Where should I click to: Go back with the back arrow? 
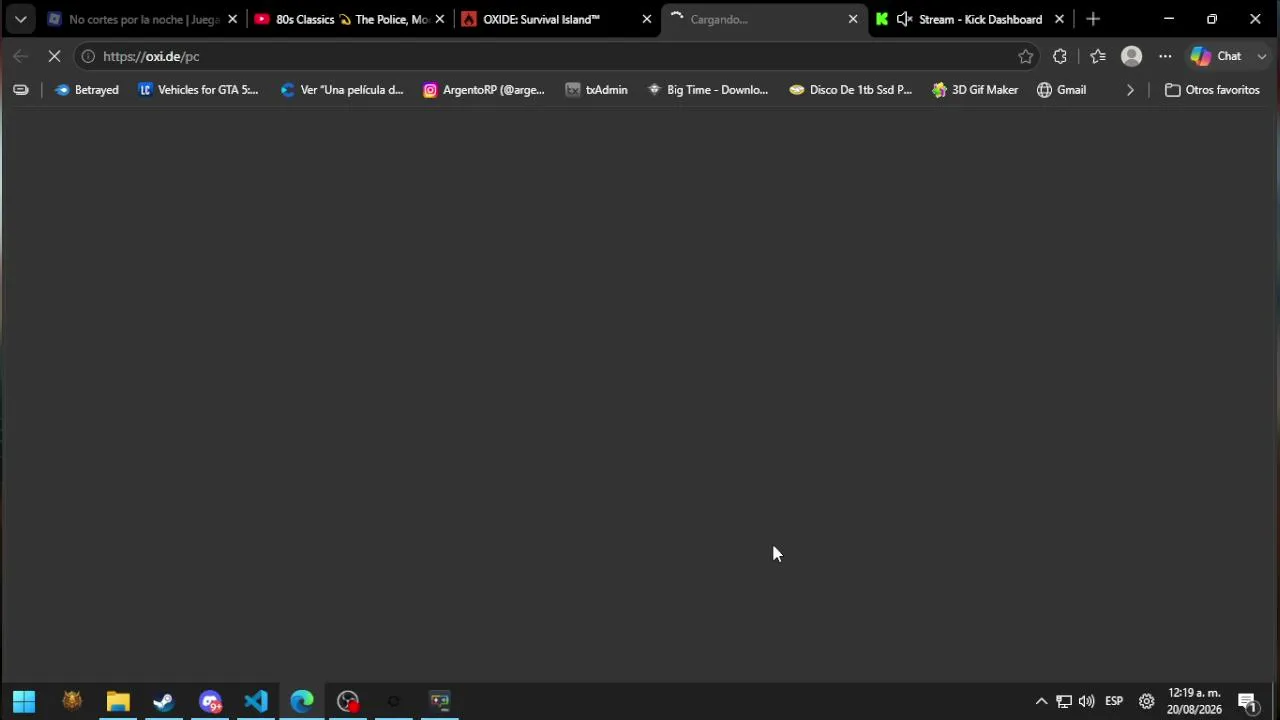[x=20, y=56]
